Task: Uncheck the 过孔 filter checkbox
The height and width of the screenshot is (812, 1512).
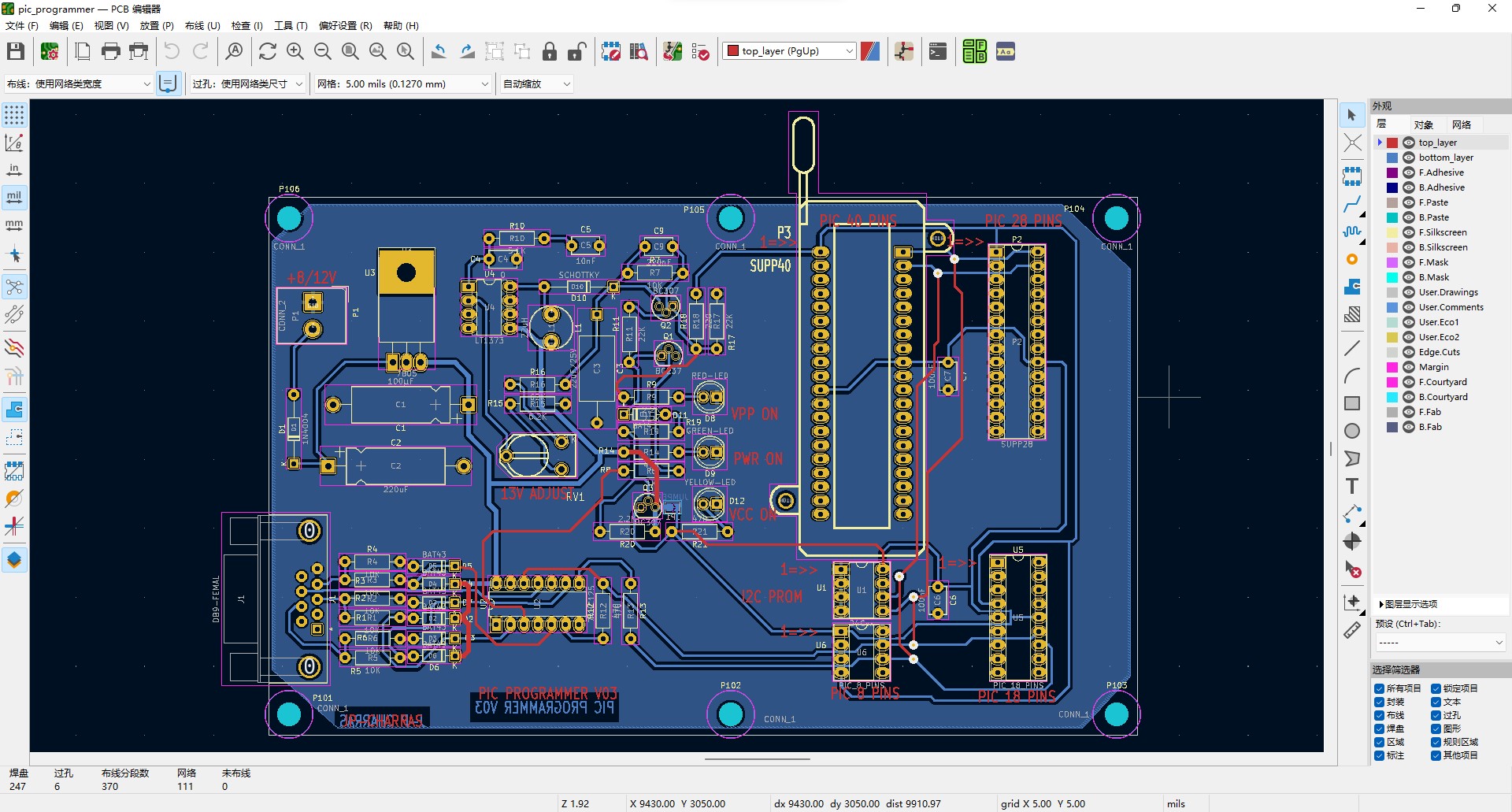Action: coord(1436,715)
